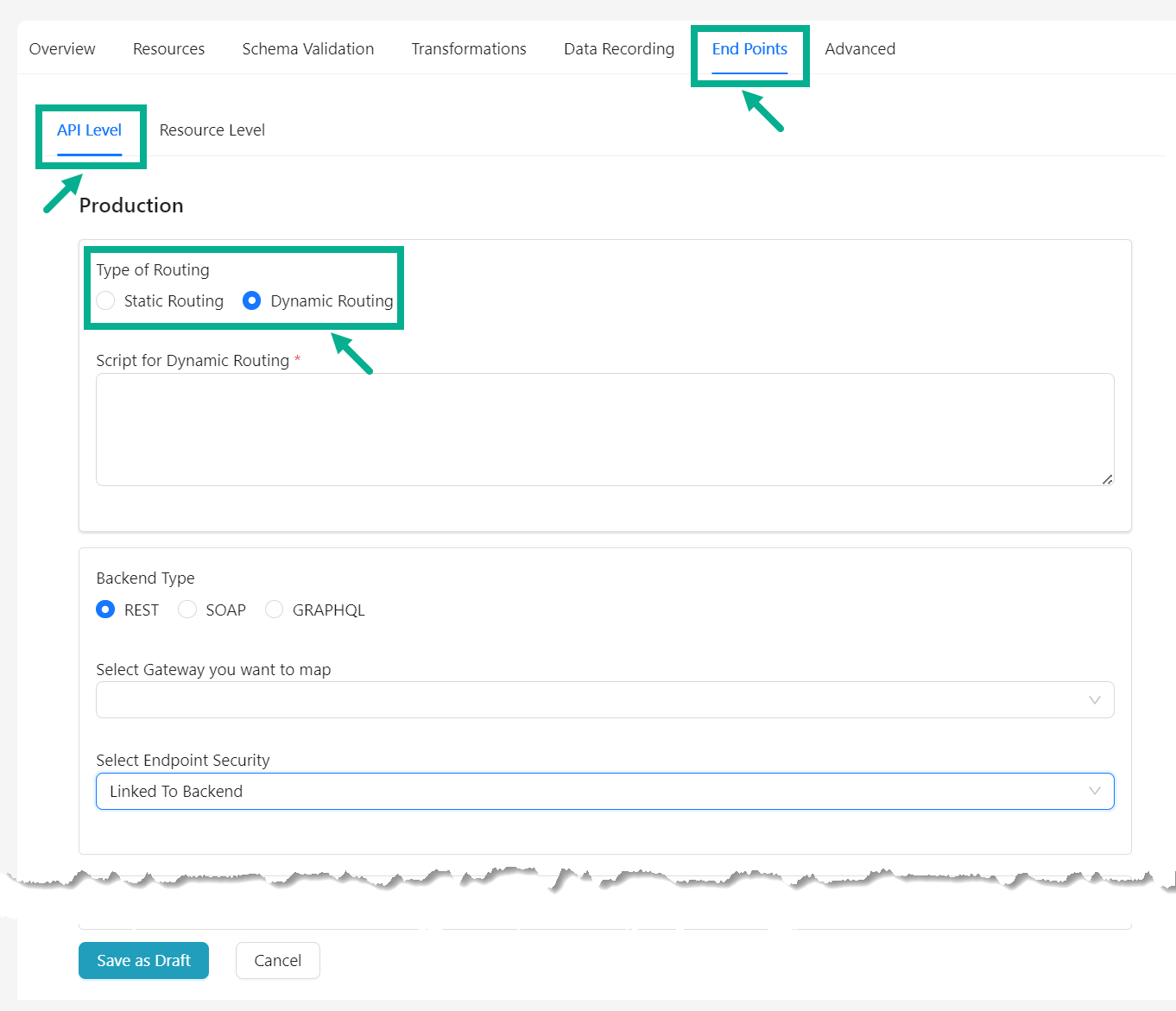Choose SOAP backend type
The height and width of the screenshot is (1011, 1176).
pos(187,610)
